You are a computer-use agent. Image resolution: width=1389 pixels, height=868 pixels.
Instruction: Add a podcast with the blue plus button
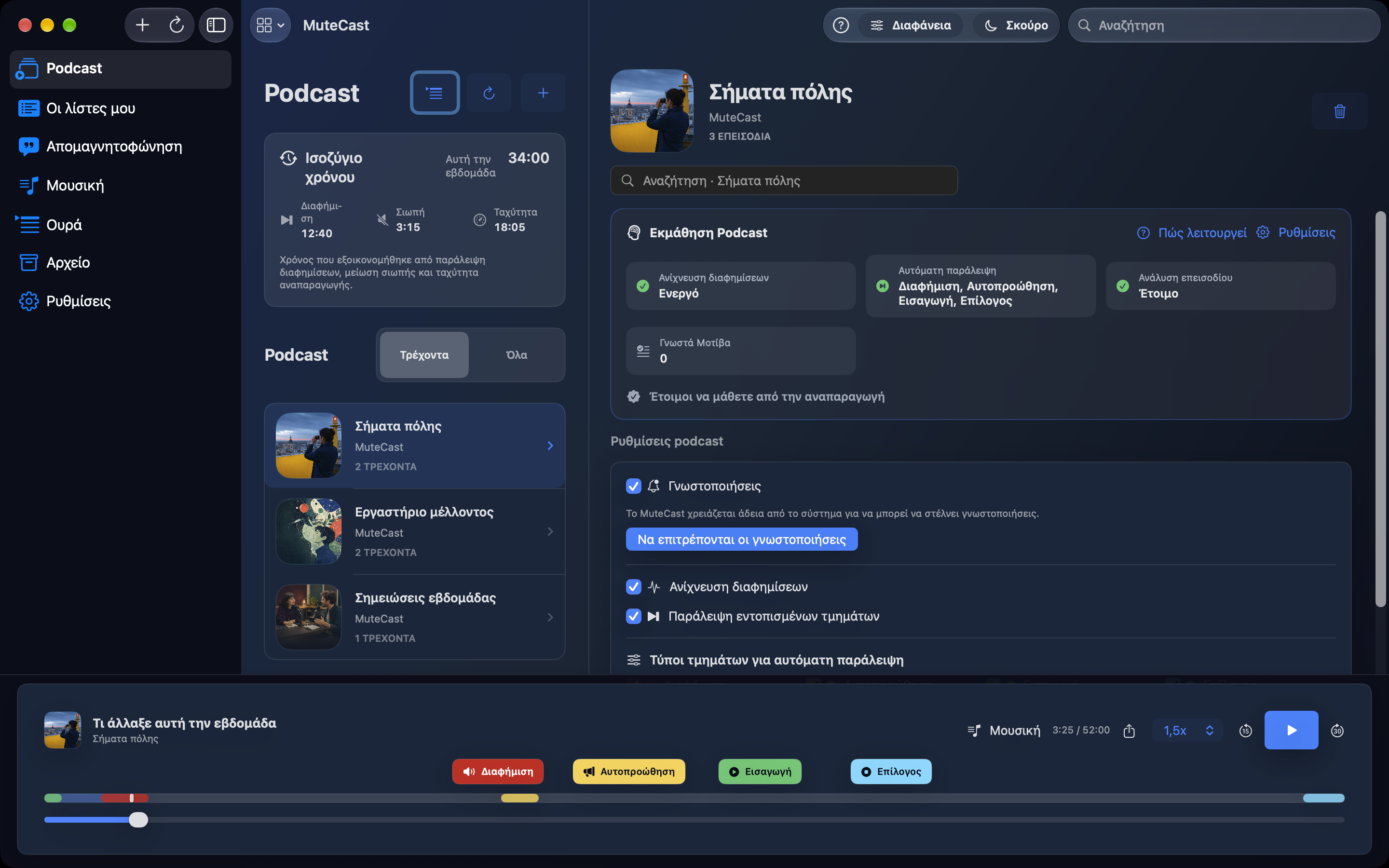point(543,93)
